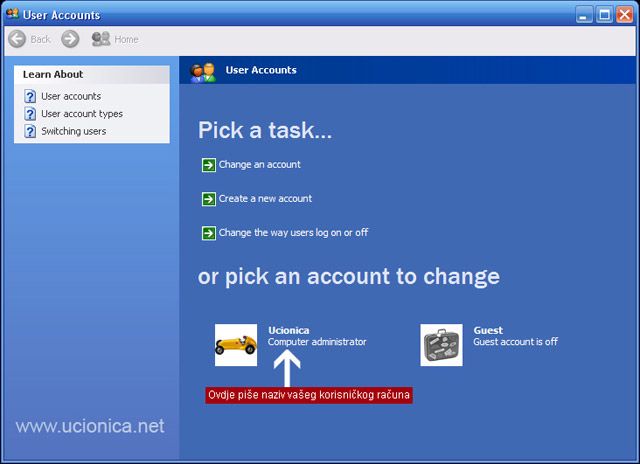This screenshot has height=464, width=640.
Task: Open the Guest account entry
Action: coord(488,331)
